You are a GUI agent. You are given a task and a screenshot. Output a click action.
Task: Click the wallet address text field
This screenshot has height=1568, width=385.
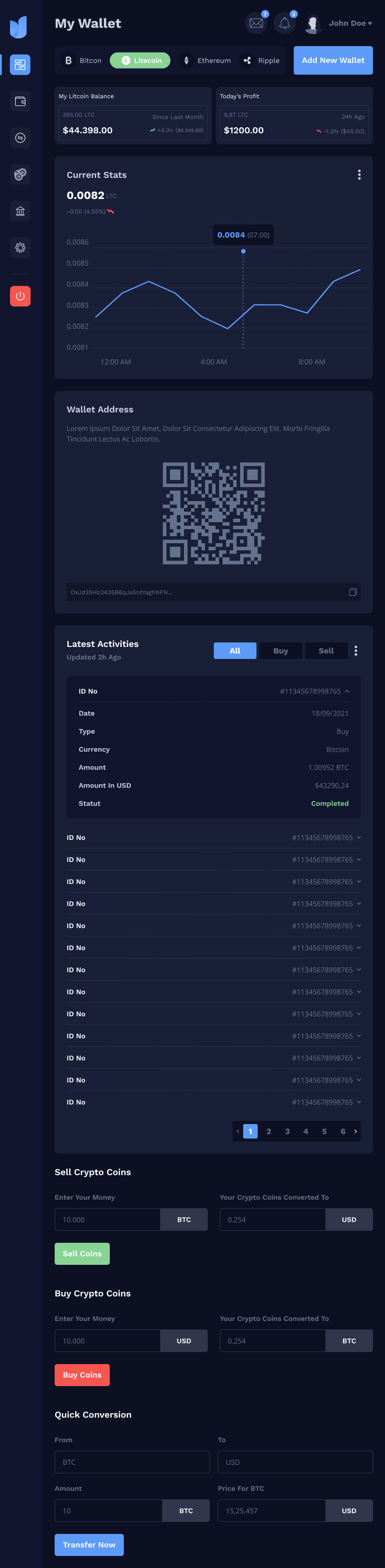pos(214,592)
